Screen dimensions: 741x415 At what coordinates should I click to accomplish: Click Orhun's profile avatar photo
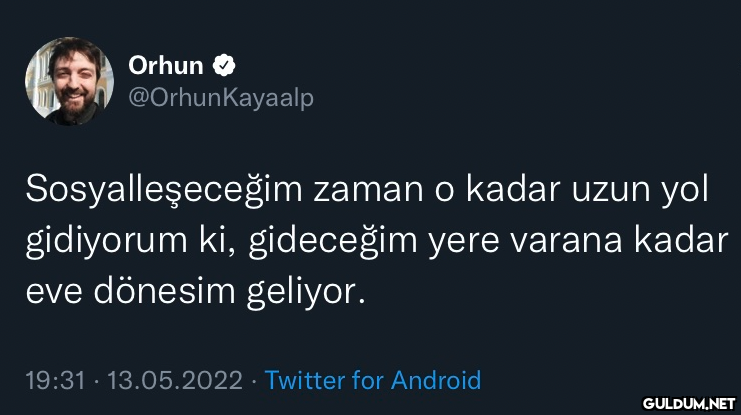69,82
